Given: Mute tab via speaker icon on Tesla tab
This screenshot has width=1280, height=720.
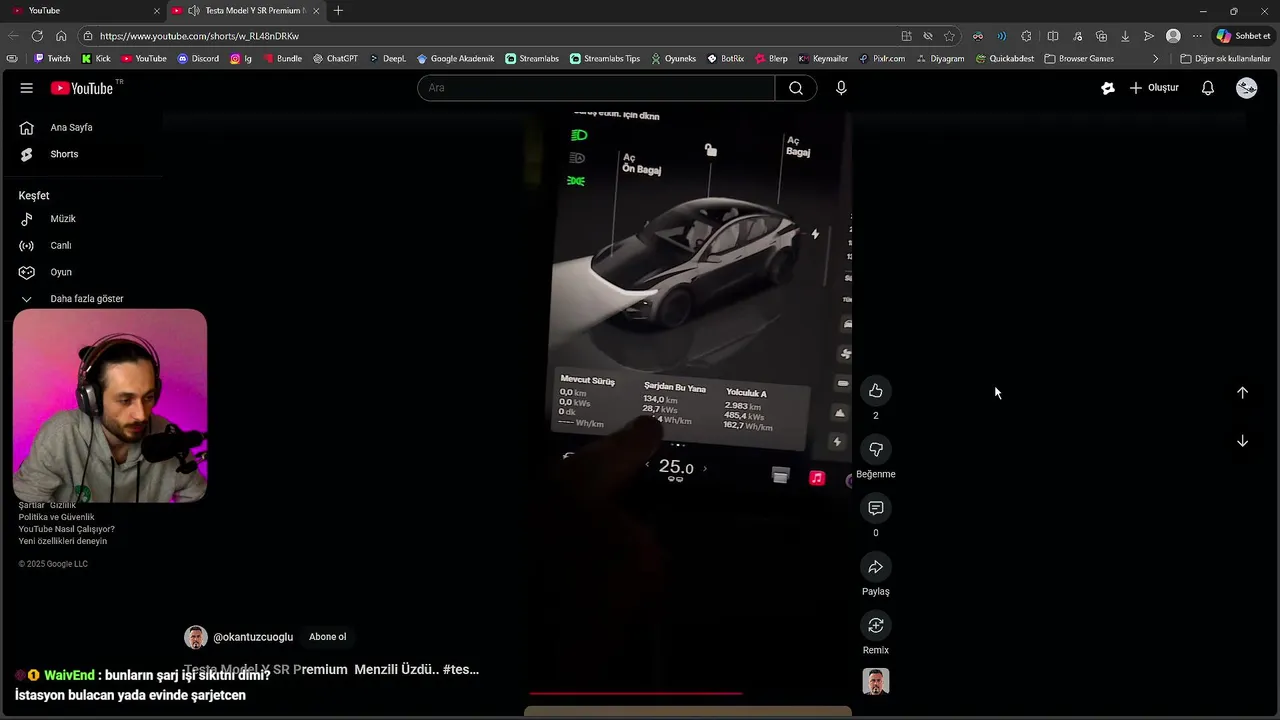Looking at the screenshot, I should point(193,10).
